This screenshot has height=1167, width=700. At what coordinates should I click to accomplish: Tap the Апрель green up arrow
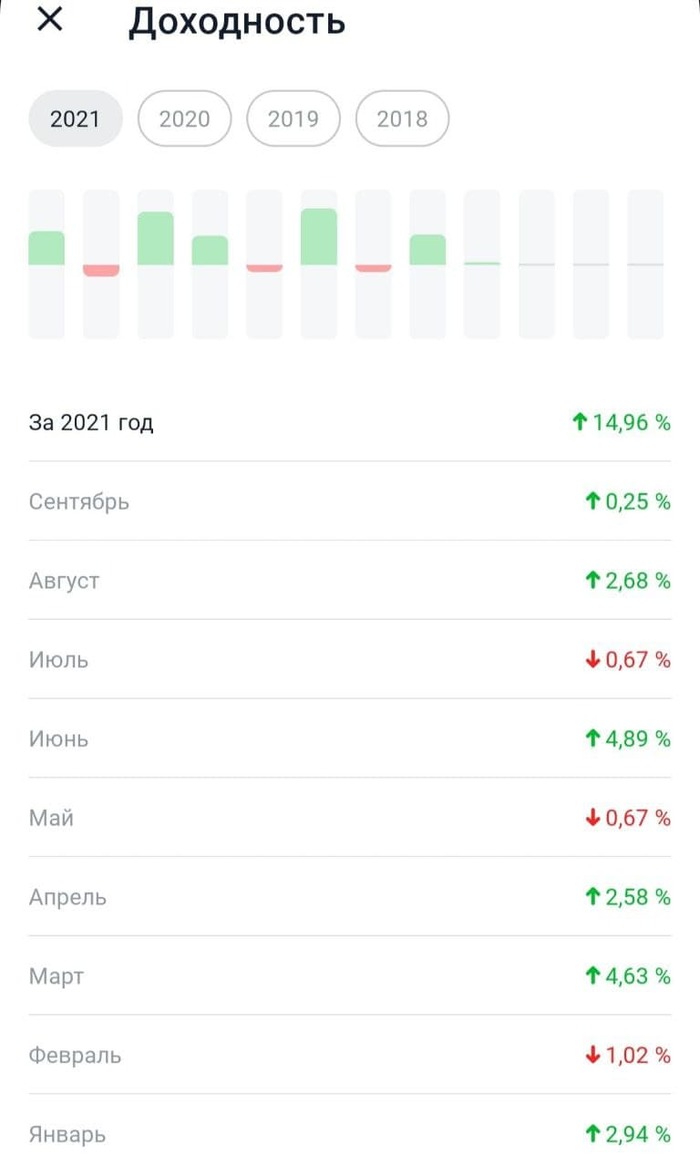pyautogui.click(x=592, y=897)
